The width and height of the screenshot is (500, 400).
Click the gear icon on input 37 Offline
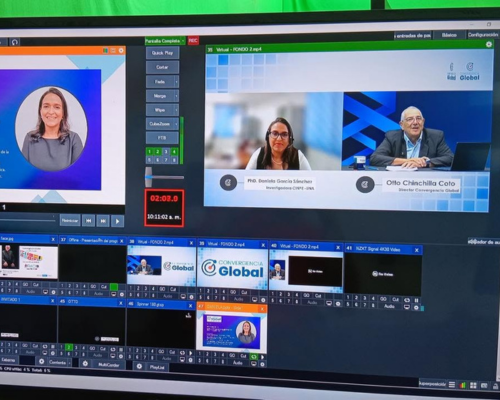pos(122,294)
